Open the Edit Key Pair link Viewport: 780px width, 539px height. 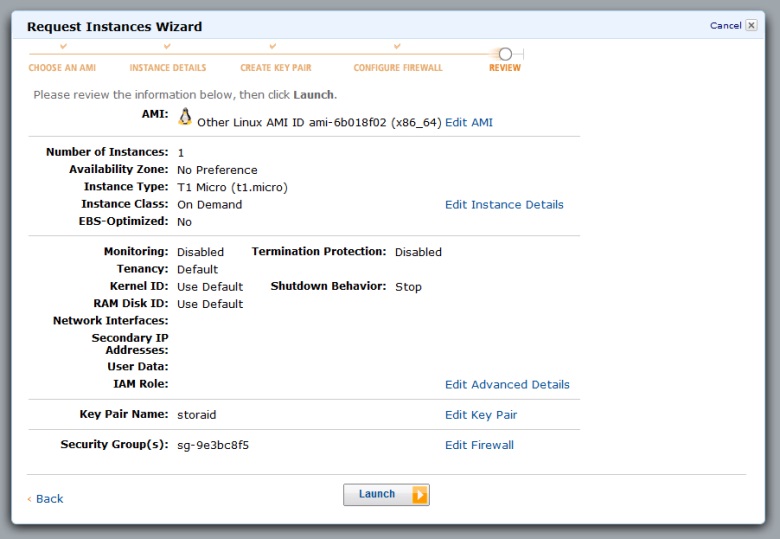(481, 415)
